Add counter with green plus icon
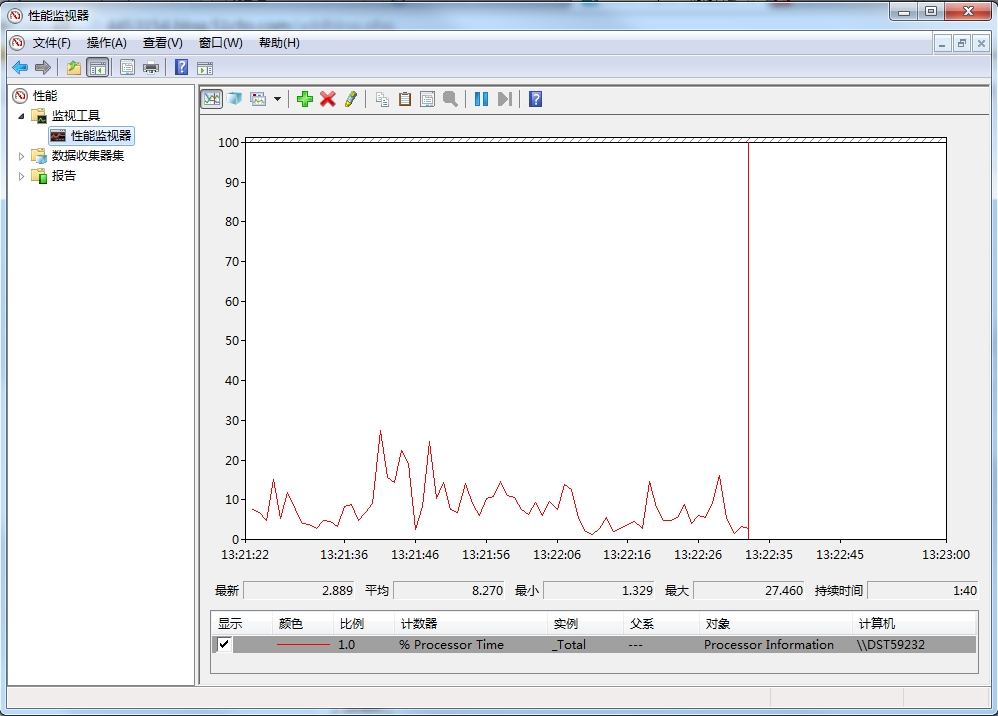Screen dimensions: 998x716 305,99
